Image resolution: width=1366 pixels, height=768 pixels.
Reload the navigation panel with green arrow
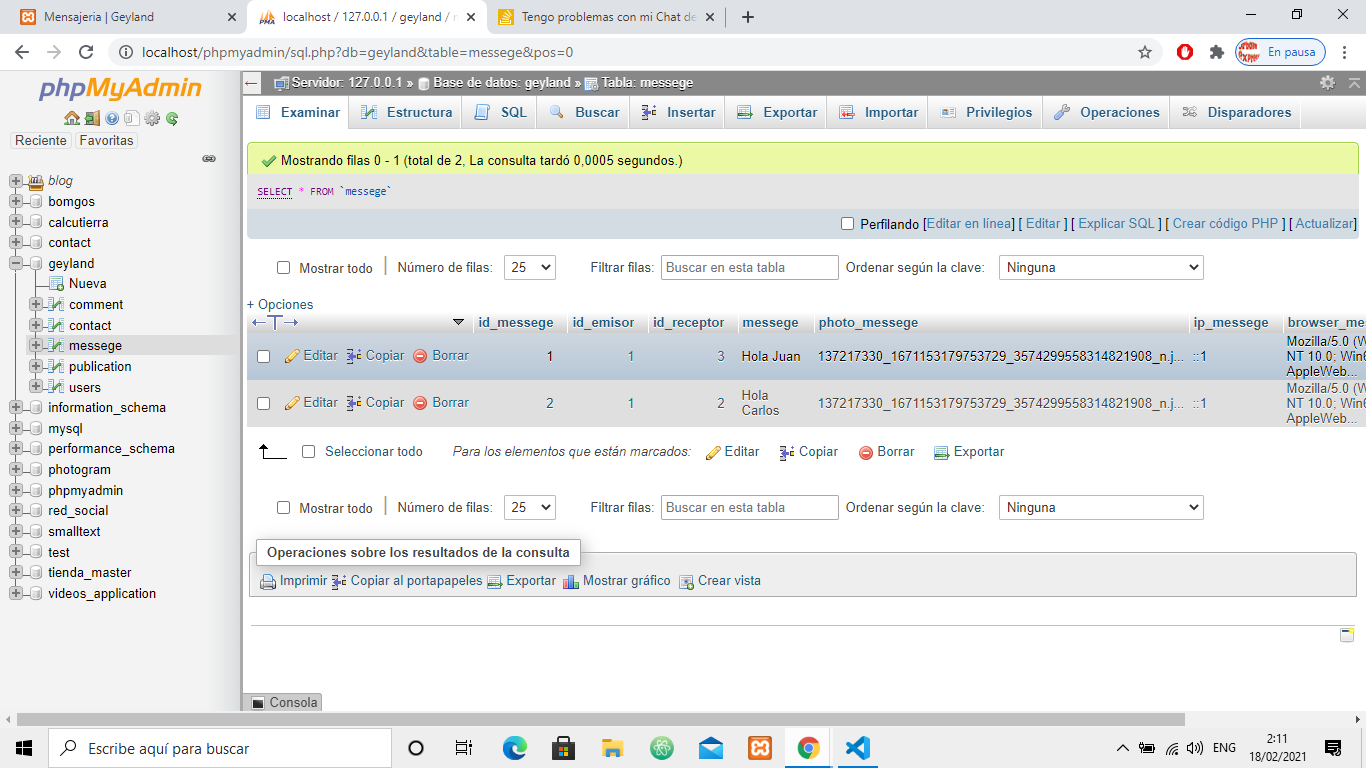click(x=172, y=118)
